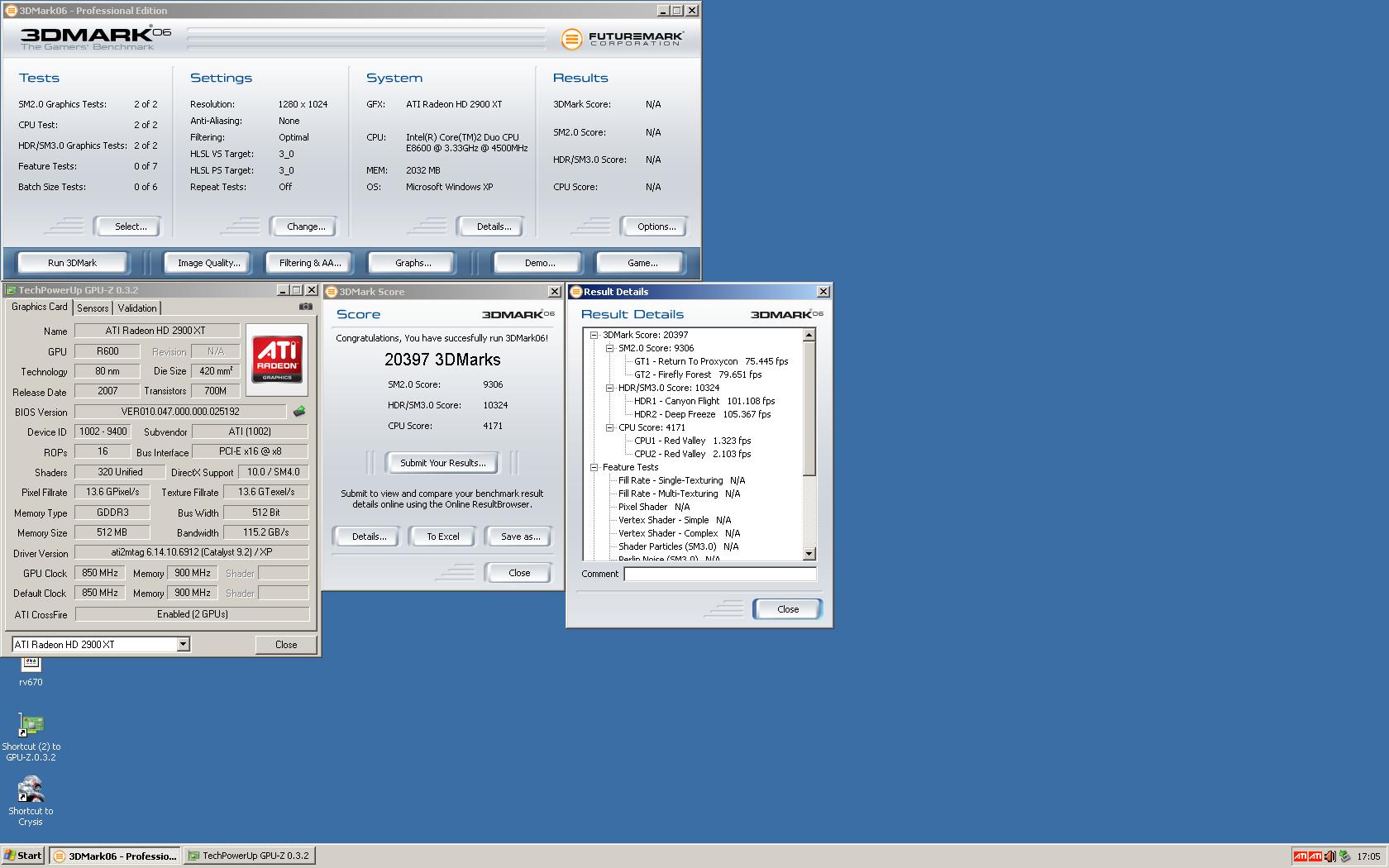Viewport: 1389px width, 868px height.
Task: Collapse the Feature Tests tree node
Action: tap(594, 467)
